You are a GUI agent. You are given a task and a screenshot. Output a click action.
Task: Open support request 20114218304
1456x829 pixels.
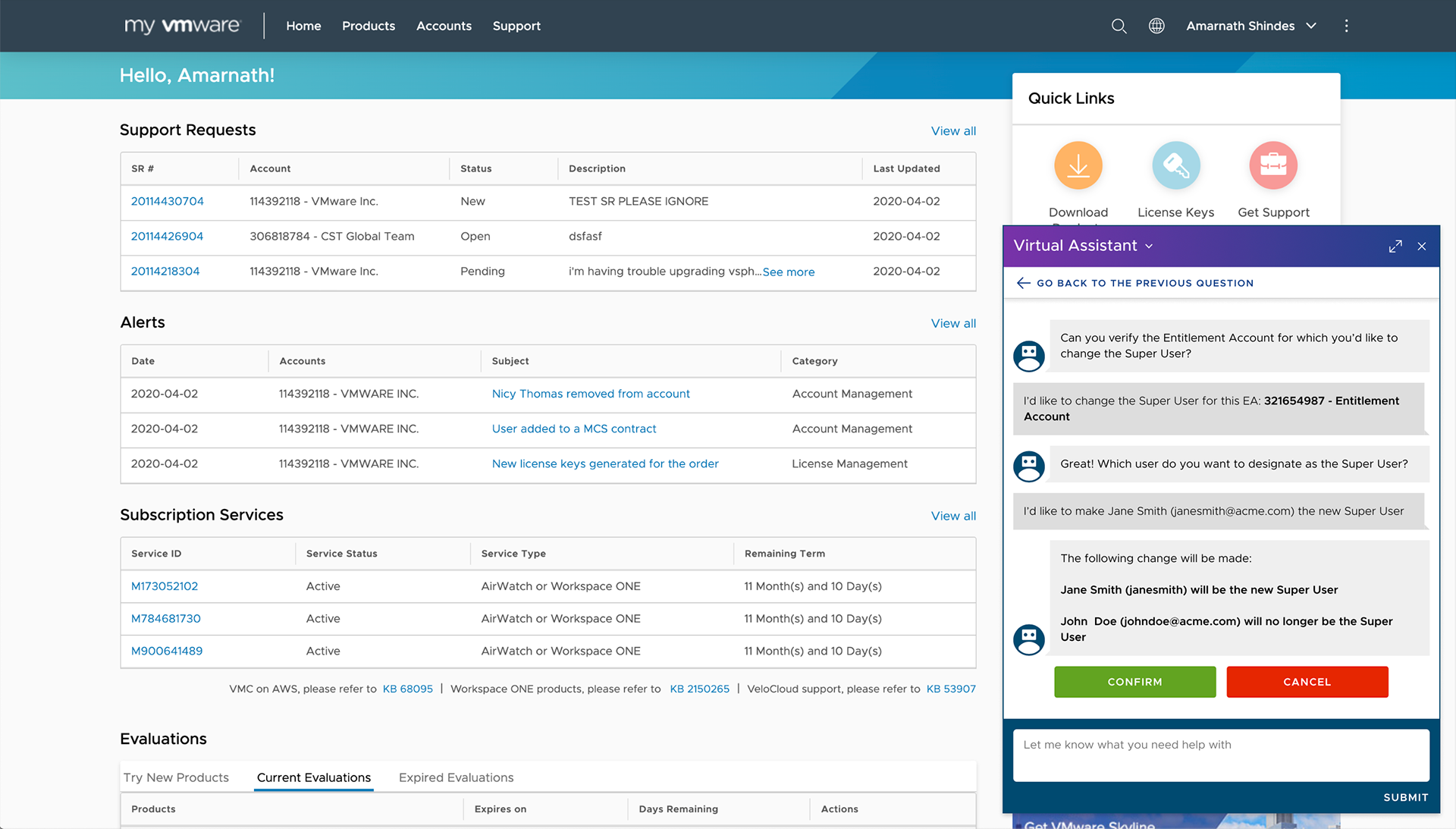[x=165, y=271]
